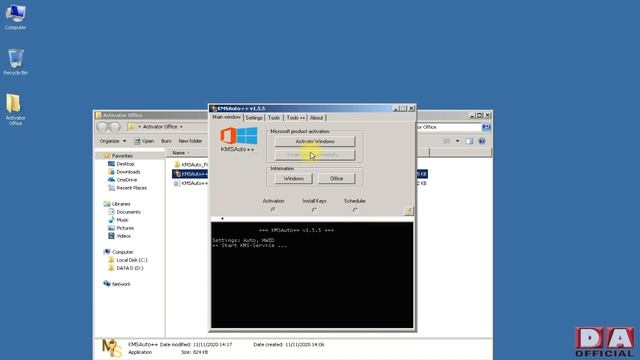Click the Windows information button

click(x=293, y=178)
